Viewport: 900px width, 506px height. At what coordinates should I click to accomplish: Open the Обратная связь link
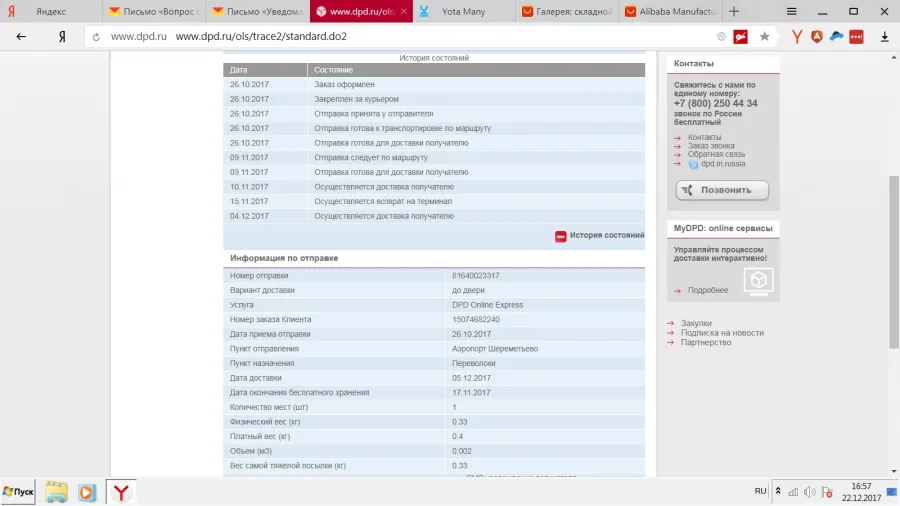click(x=716, y=154)
